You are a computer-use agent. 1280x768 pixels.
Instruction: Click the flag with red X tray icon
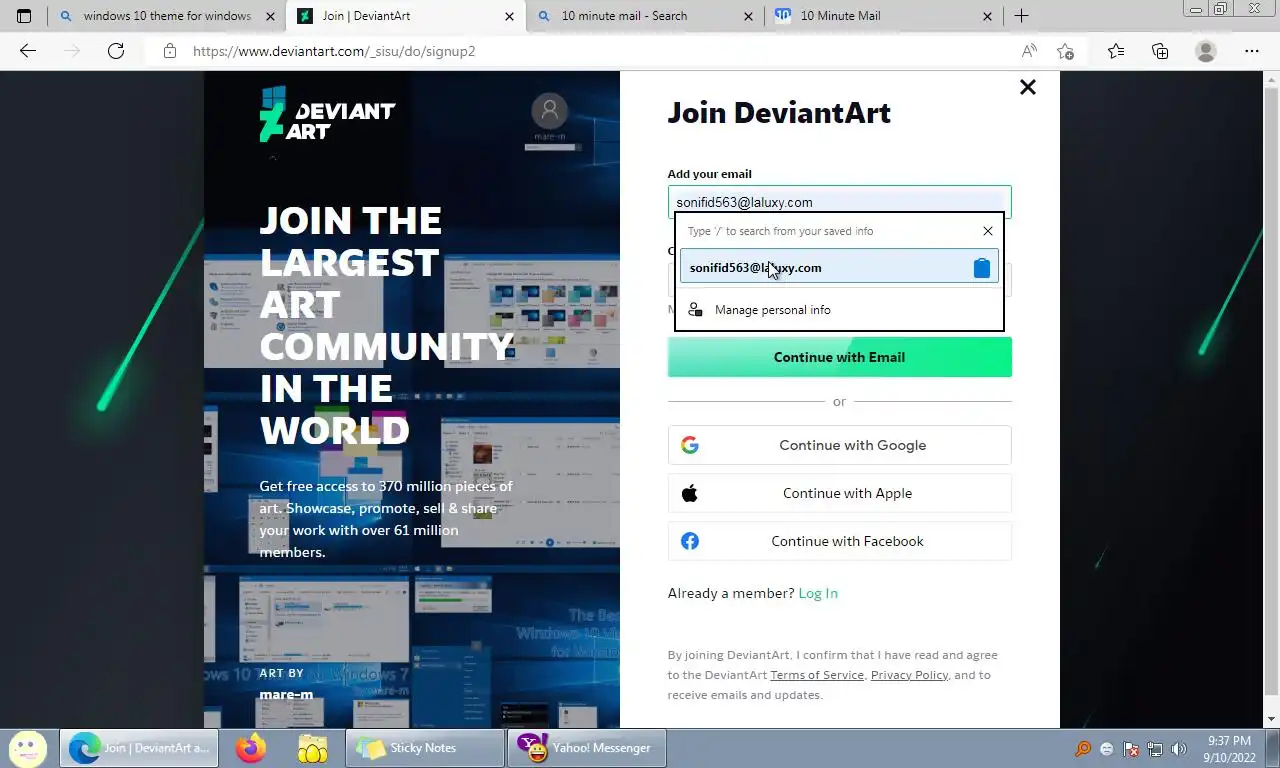[x=1131, y=749]
